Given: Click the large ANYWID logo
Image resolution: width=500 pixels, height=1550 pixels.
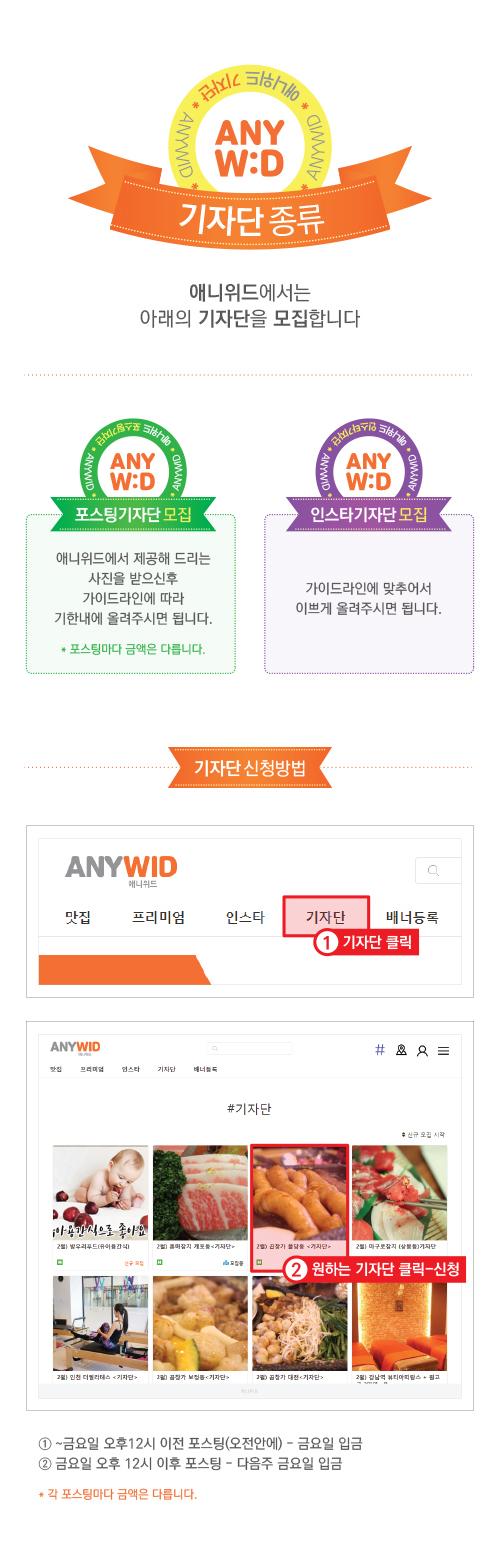Looking at the screenshot, I should 121,867.
